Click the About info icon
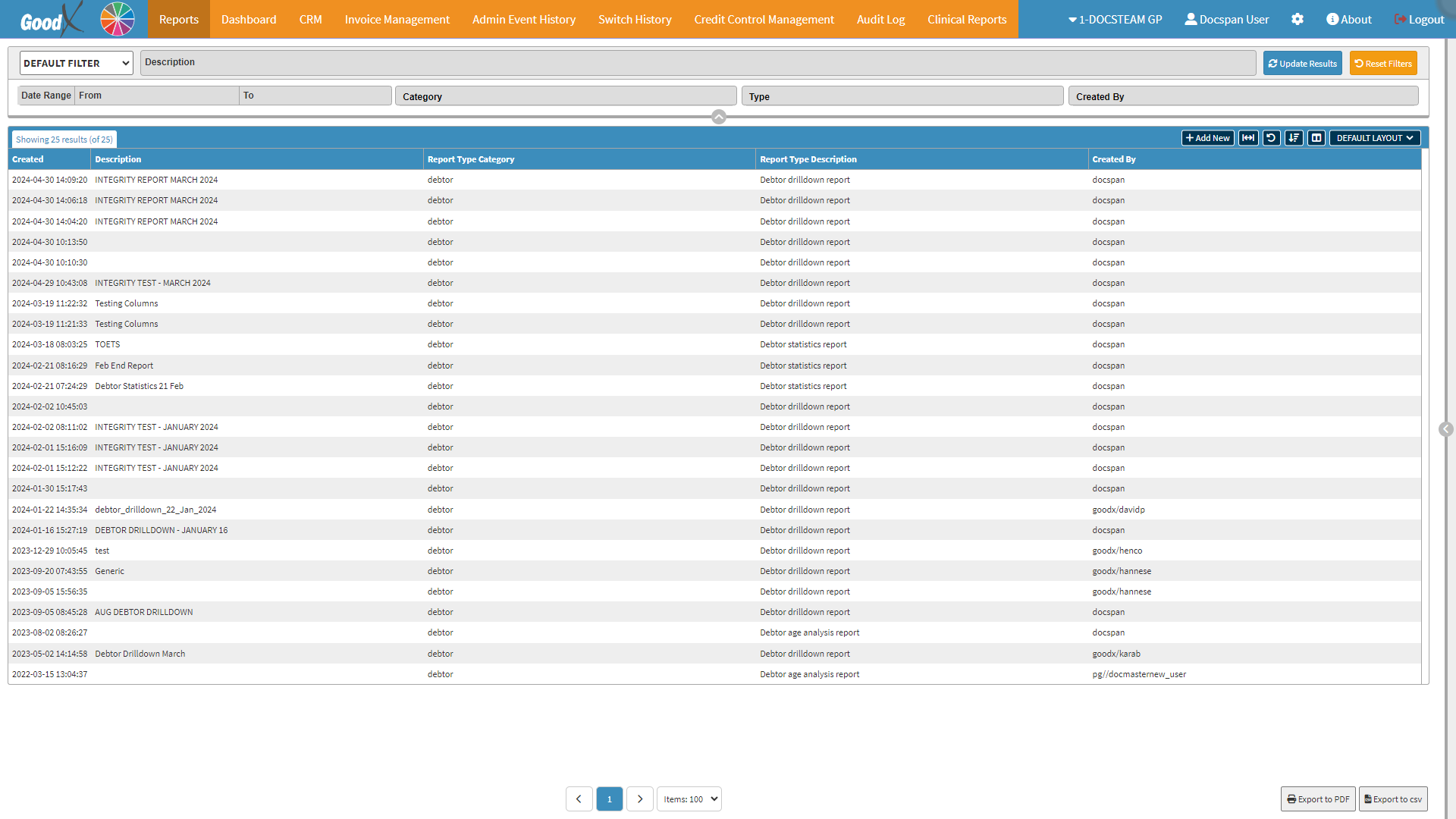This screenshot has height=819, width=1456. [1332, 19]
